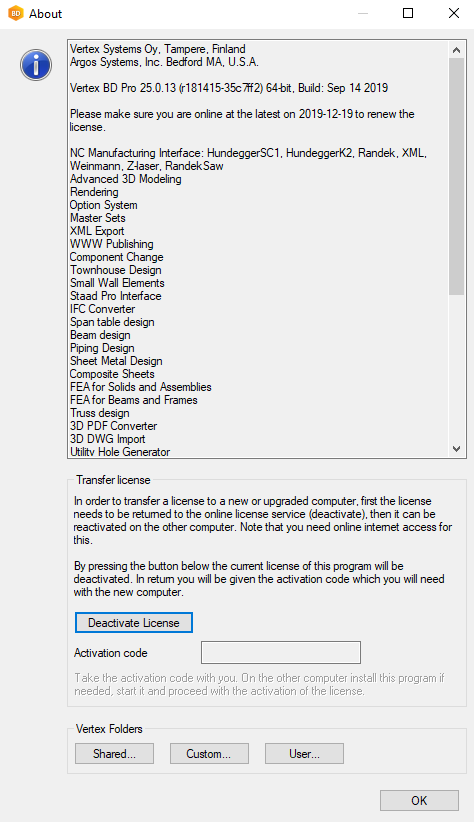Open the Custom... Vertex folder
Viewport: 474px width, 822px height.
(x=209, y=753)
